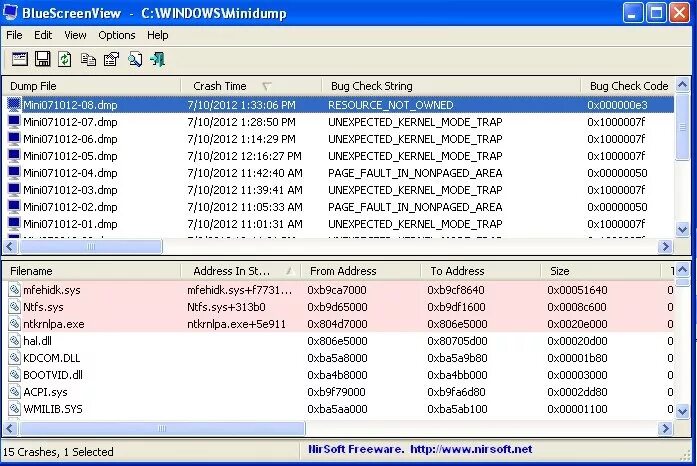This screenshot has height=466, width=697.
Task: Click the 0x000000e3 bug check code
Action: [617, 105]
